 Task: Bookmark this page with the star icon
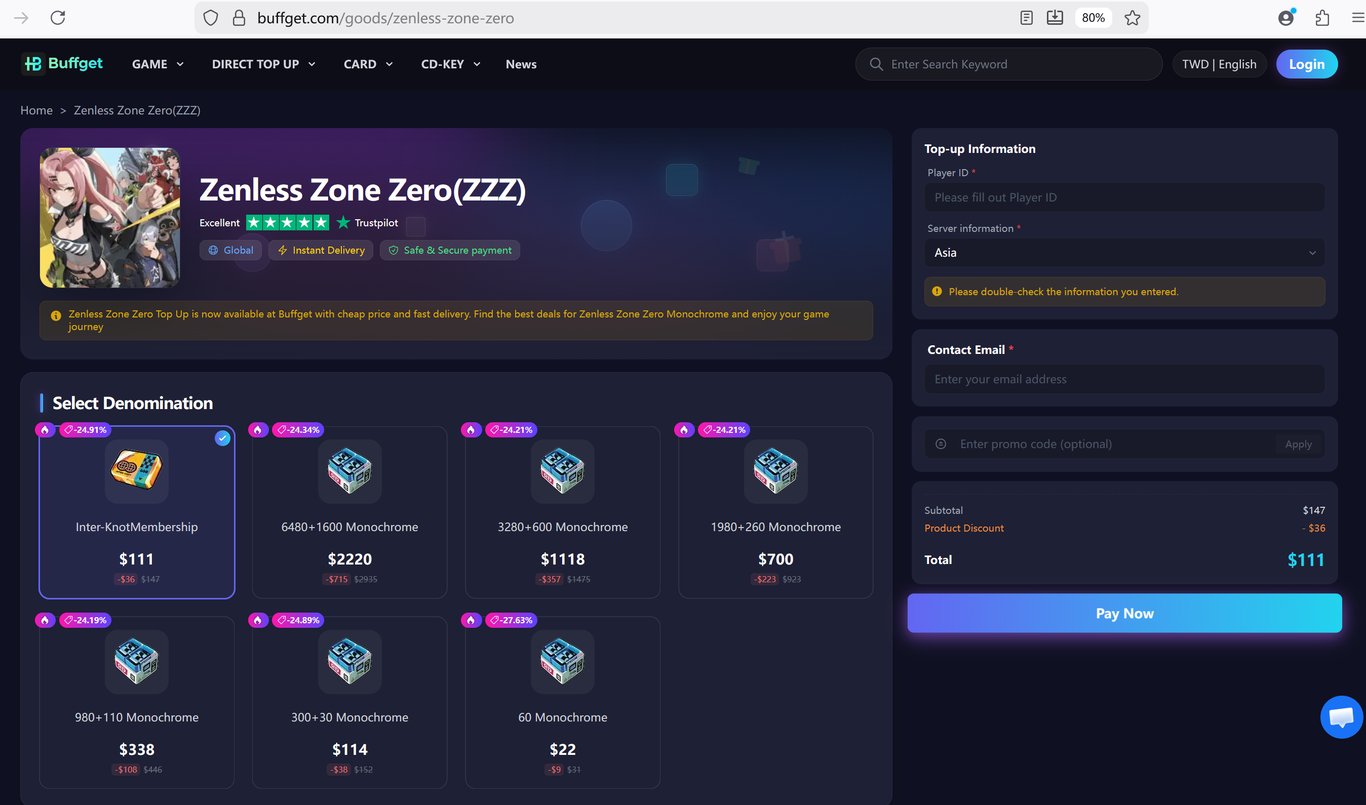coord(1132,18)
